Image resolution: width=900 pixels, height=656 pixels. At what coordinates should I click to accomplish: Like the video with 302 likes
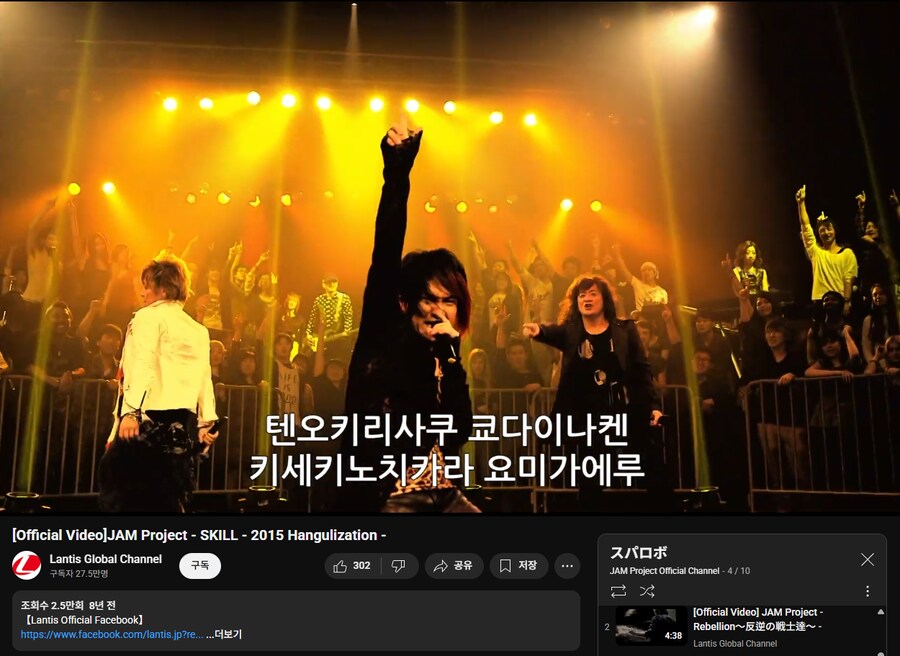[352, 566]
